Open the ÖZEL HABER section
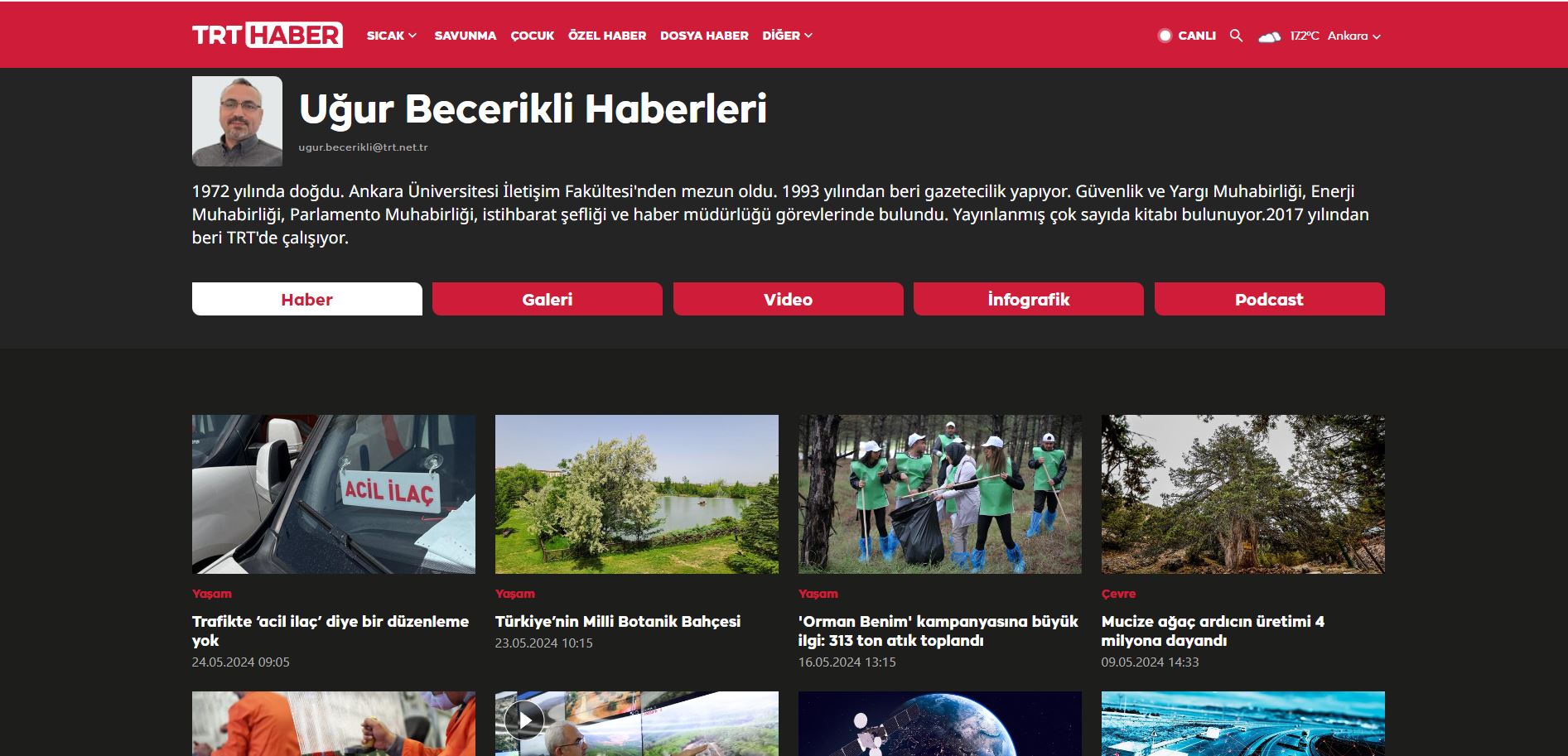The width and height of the screenshot is (1568, 756). (606, 36)
